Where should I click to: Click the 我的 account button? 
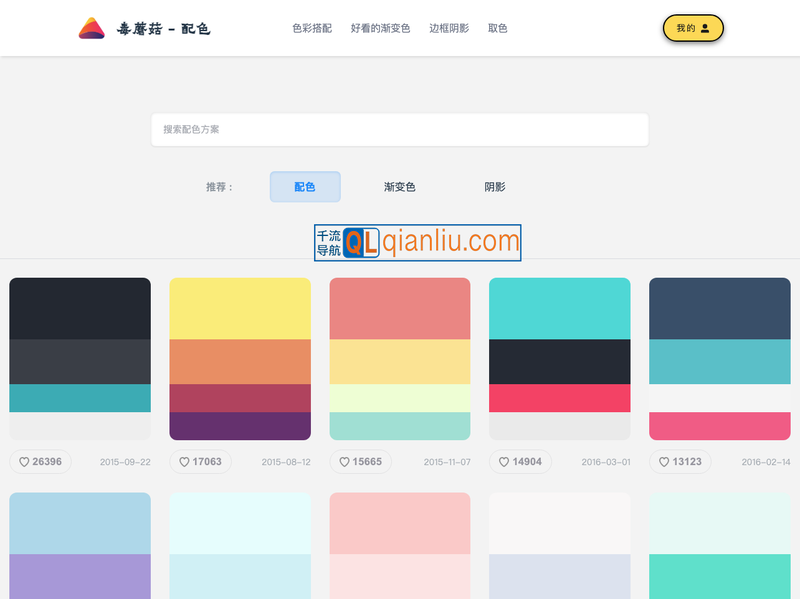point(692,29)
